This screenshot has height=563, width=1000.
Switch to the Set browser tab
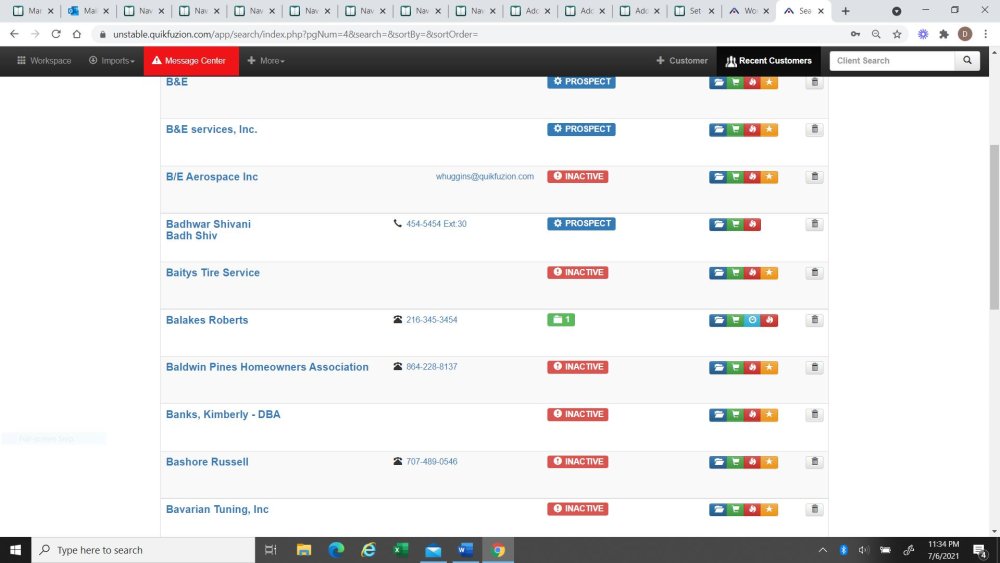tap(694, 11)
